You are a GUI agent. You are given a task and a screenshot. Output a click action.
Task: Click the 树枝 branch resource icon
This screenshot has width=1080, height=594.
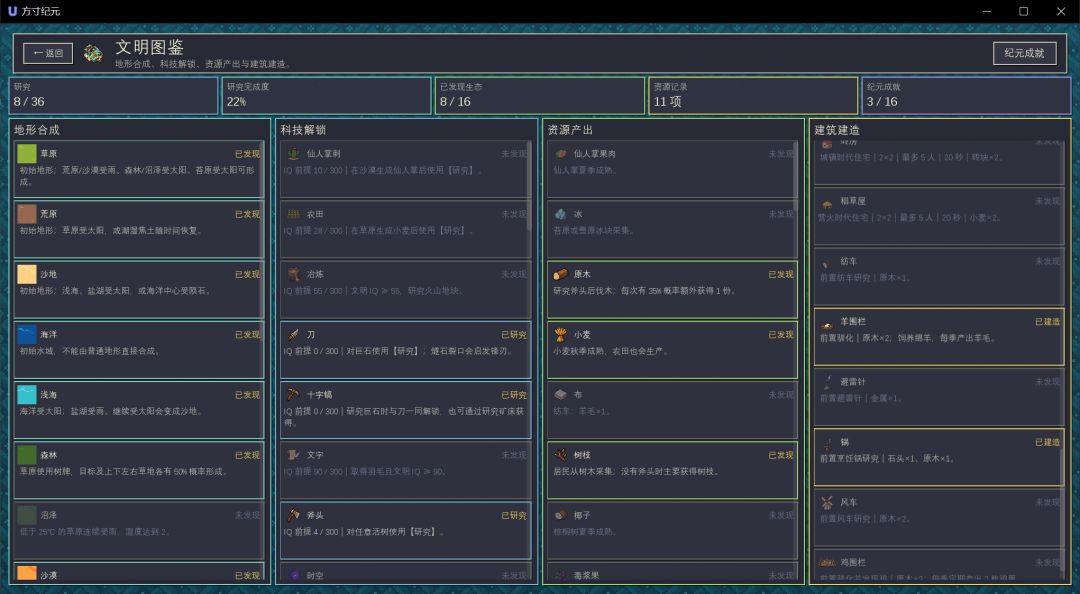tap(561, 455)
